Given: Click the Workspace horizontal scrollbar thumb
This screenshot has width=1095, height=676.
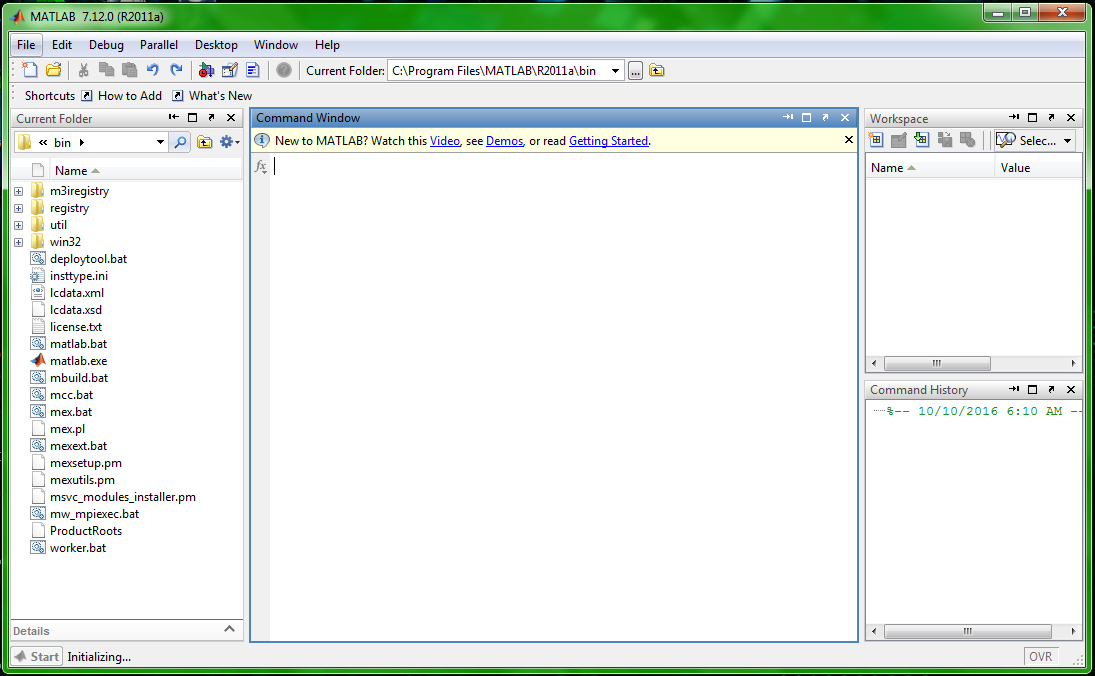Looking at the screenshot, I should pos(936,363).
